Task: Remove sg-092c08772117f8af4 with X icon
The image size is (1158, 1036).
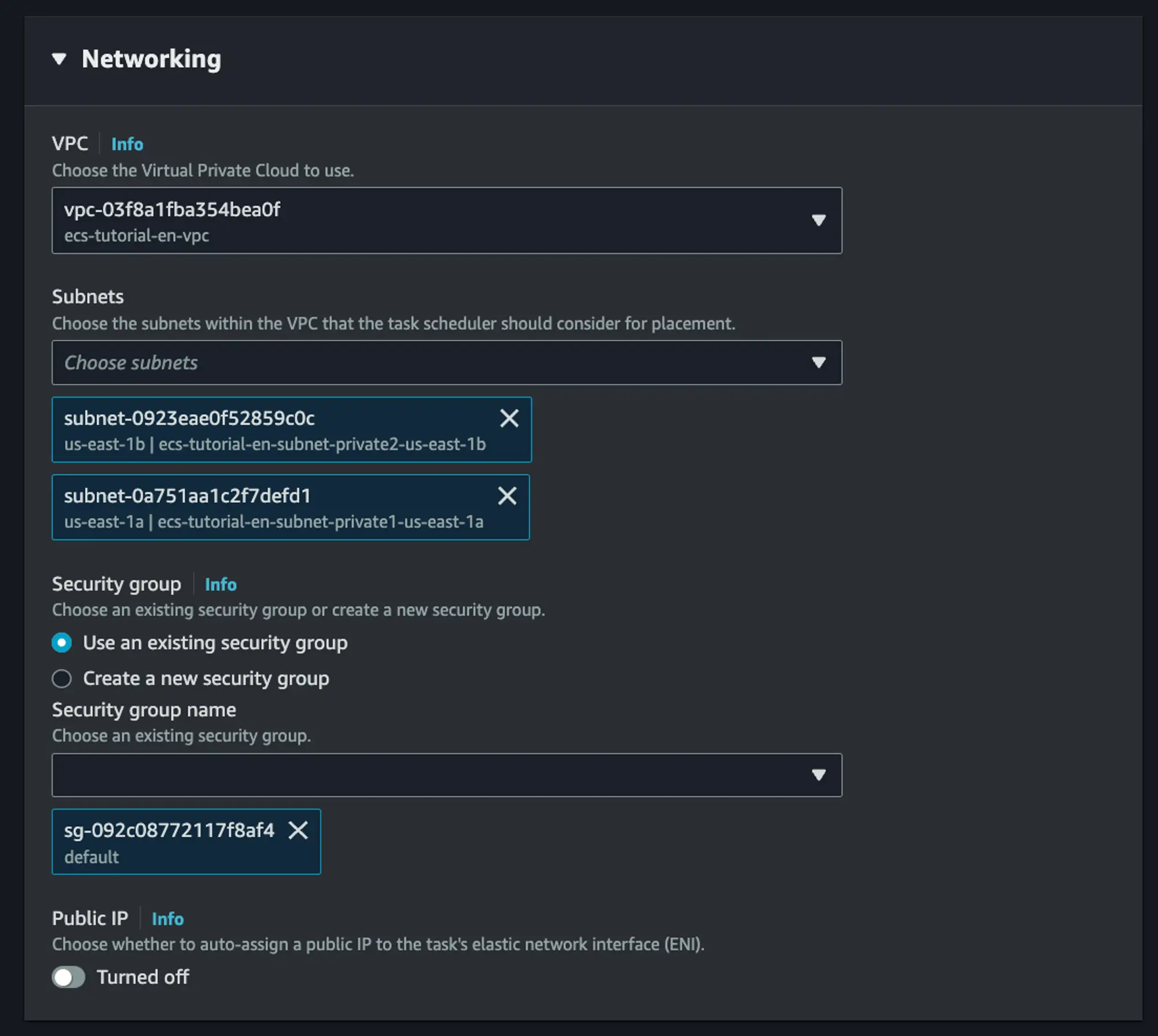Action: pos(298,830)
